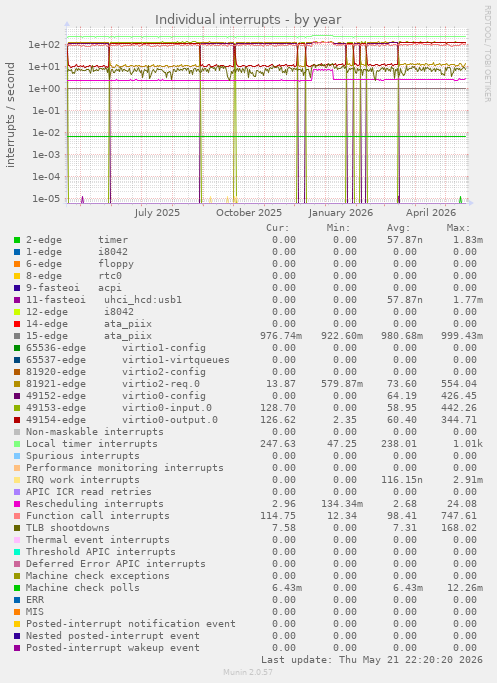Click the salmon Function call interrupts swatch

click(17, 516)
